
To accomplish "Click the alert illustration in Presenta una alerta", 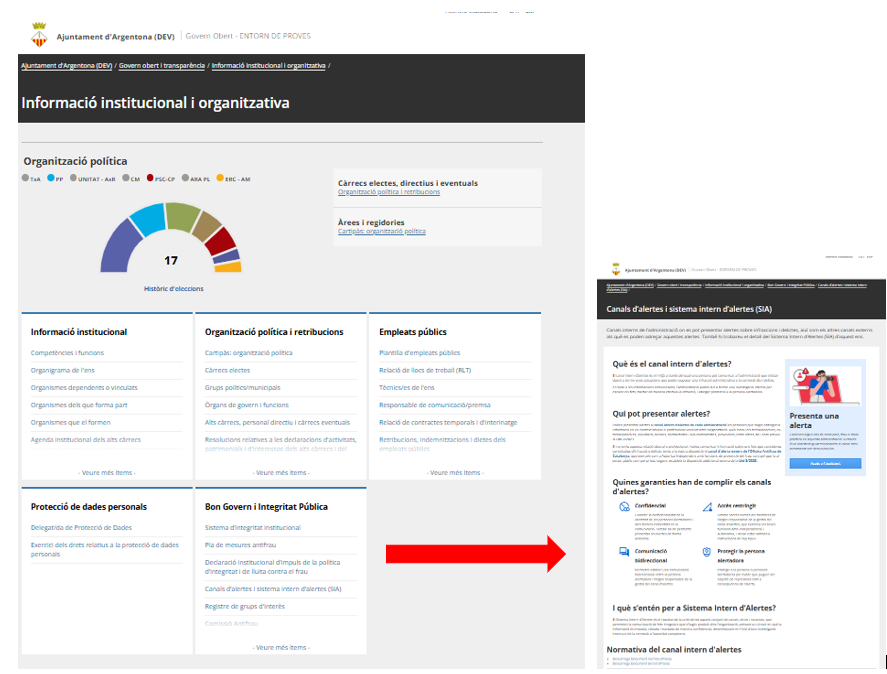I will coord(824,384).
